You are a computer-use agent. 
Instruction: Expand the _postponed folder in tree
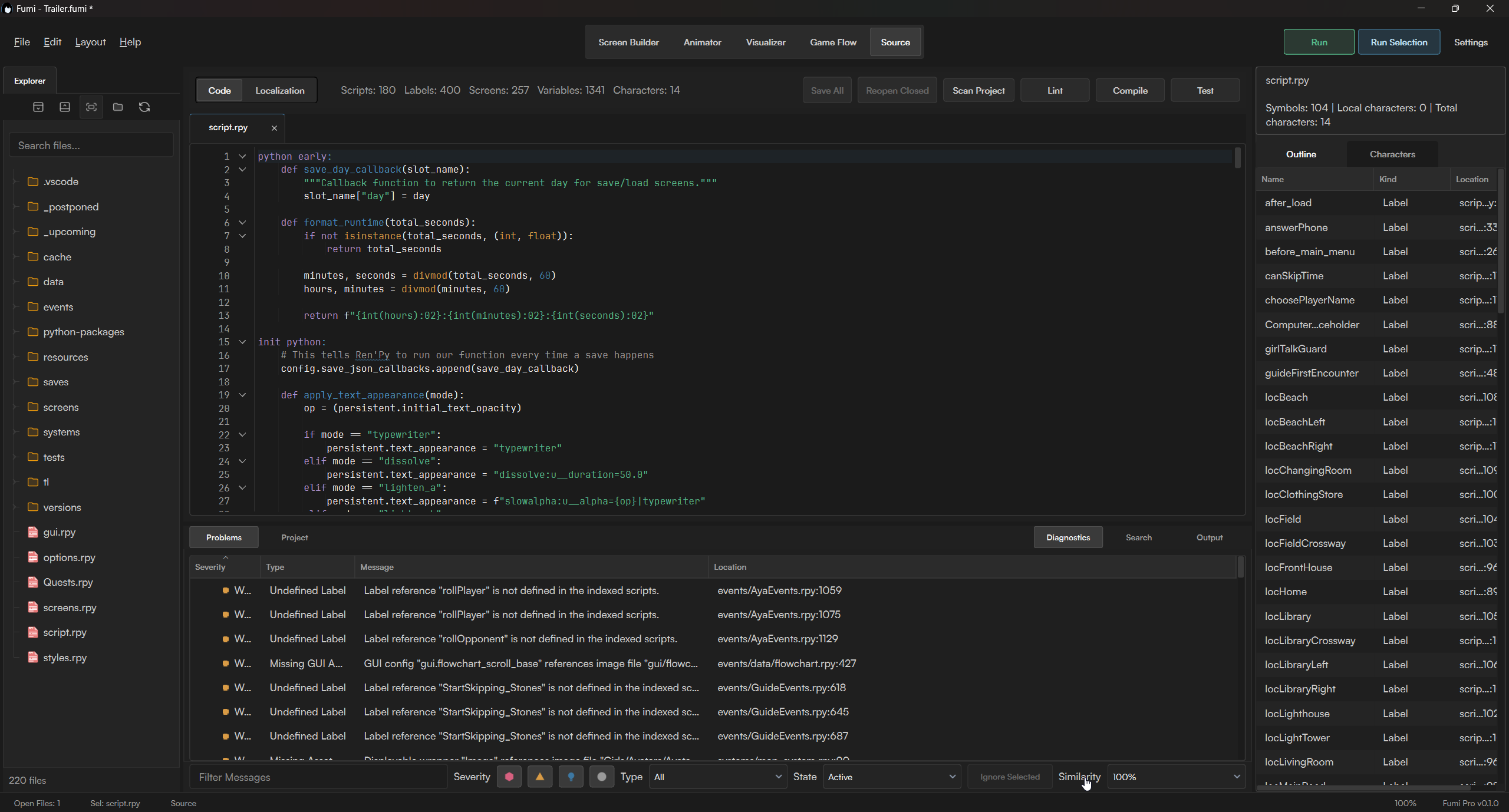[x=16, y=207]
